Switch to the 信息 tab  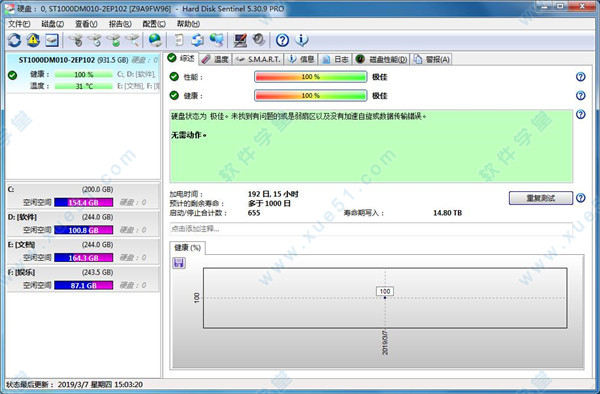[x=301, y=59]
